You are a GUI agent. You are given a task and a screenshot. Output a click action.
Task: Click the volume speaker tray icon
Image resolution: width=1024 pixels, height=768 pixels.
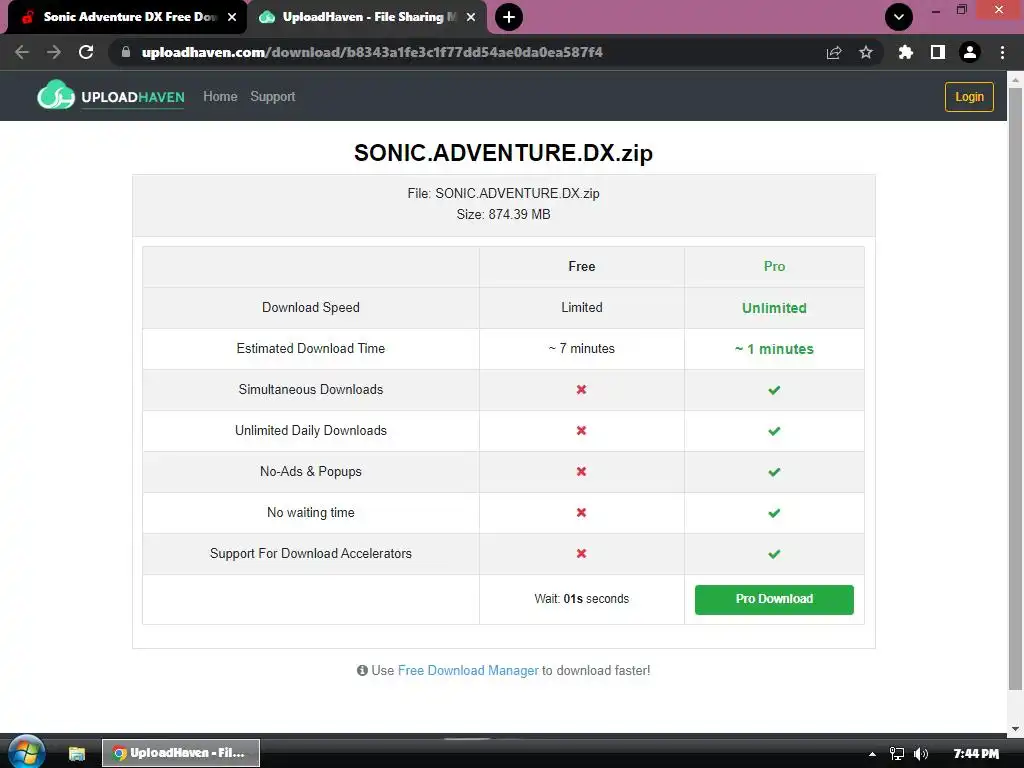point(921,754)
